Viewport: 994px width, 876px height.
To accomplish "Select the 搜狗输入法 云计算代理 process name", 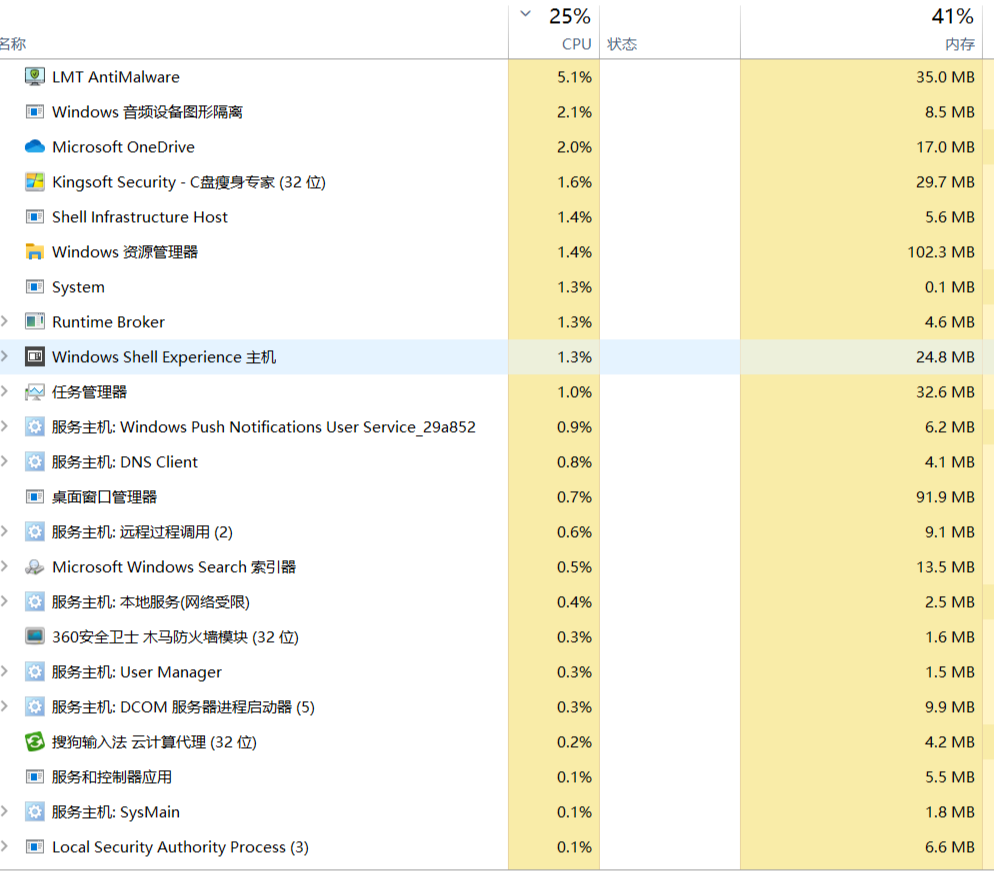I will (x=154, y=741).
